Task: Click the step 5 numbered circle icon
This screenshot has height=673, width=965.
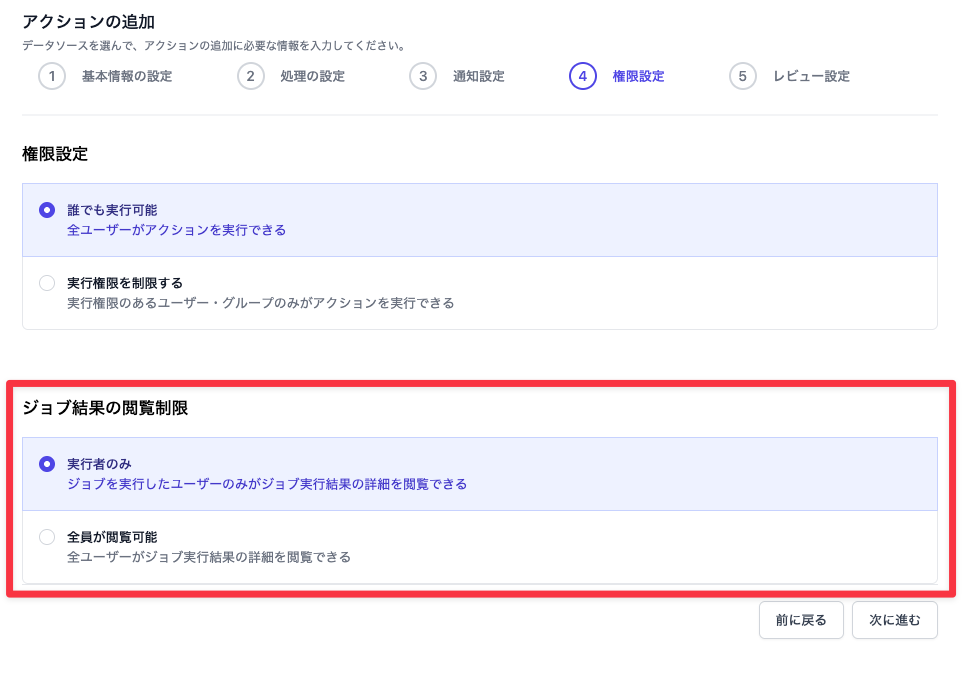Action: pos(741,76)
